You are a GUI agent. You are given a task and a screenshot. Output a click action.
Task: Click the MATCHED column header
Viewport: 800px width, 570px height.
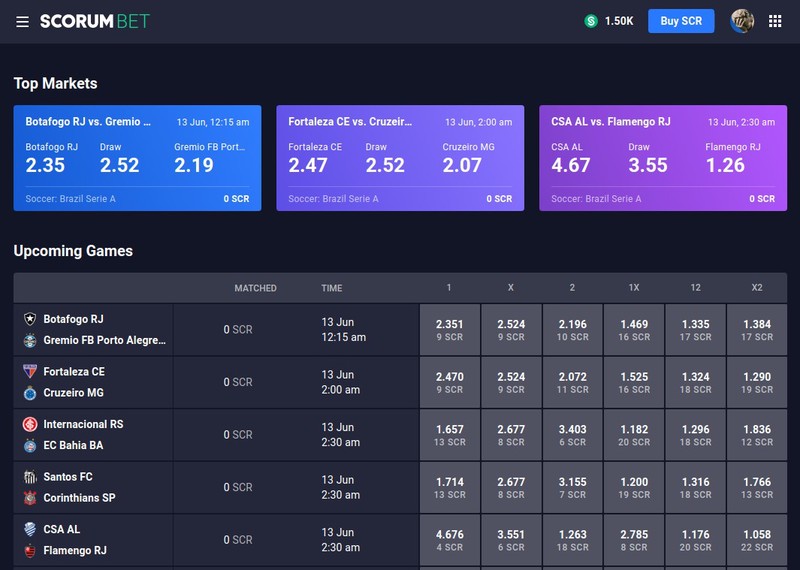[x=255, y=288]
